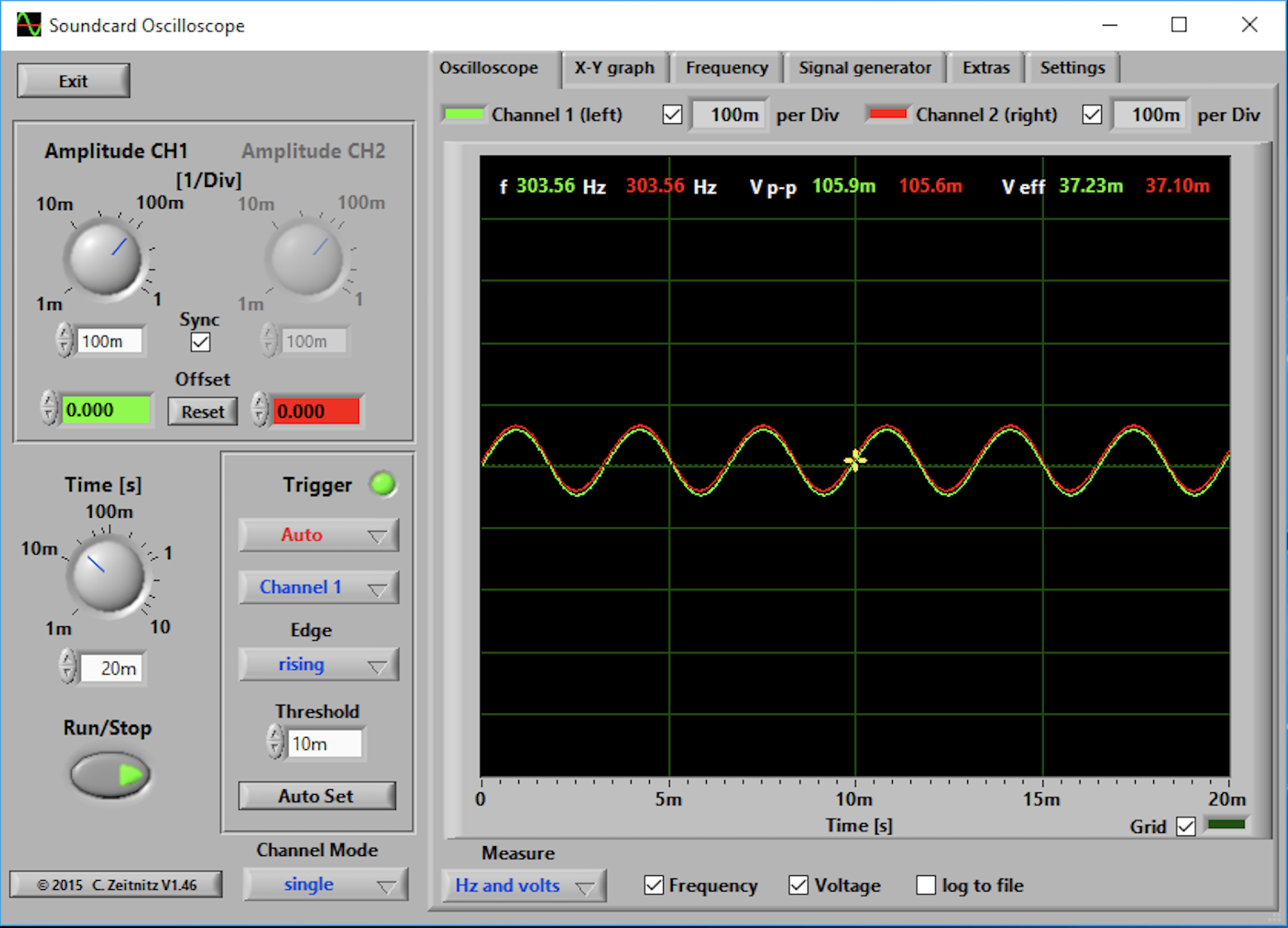The width and height of the screenshot is (1288, 928).
Task: Click the green Grid color swatch
Action: tap(1226, 825)
